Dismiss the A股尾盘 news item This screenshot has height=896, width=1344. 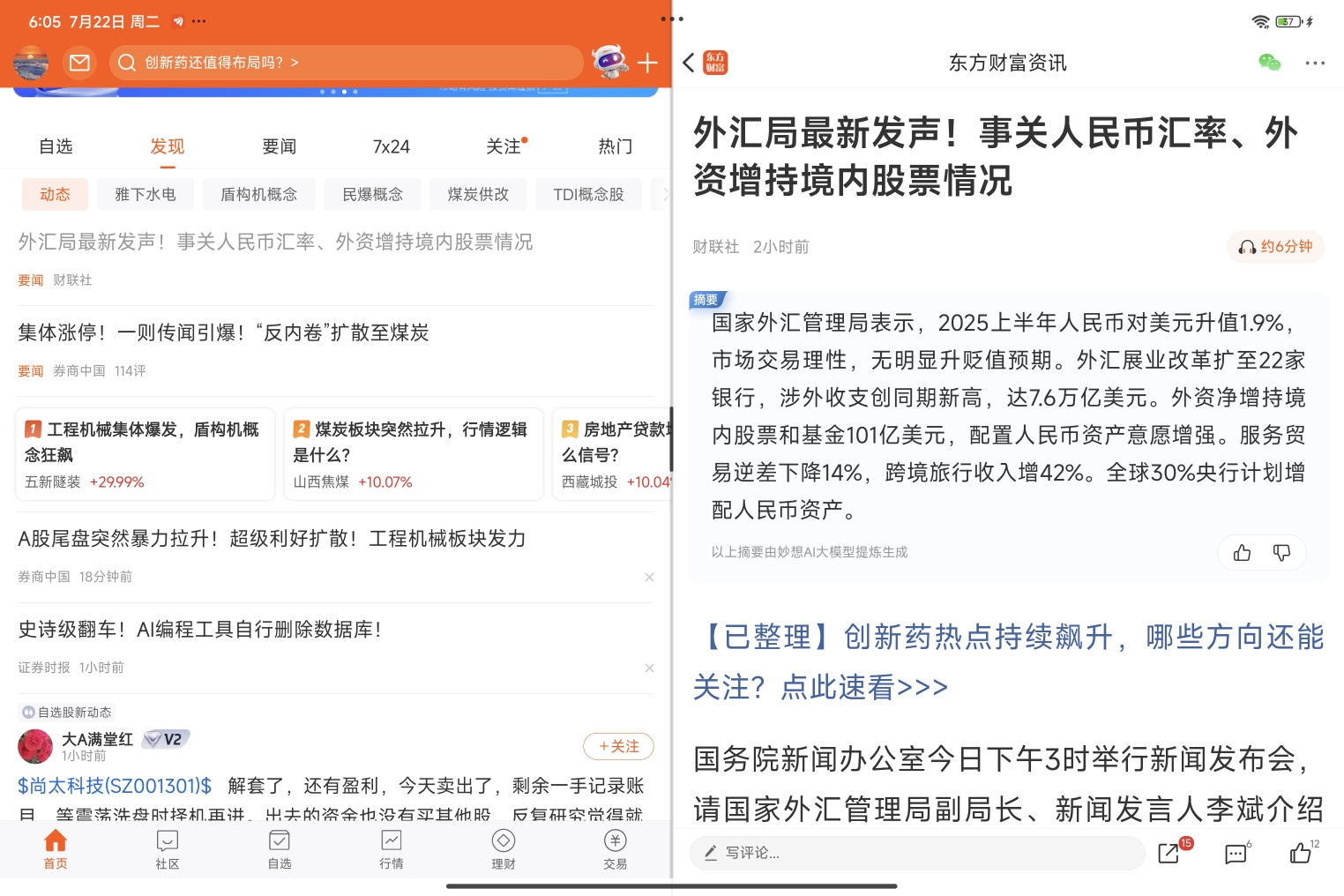(649, 577)
